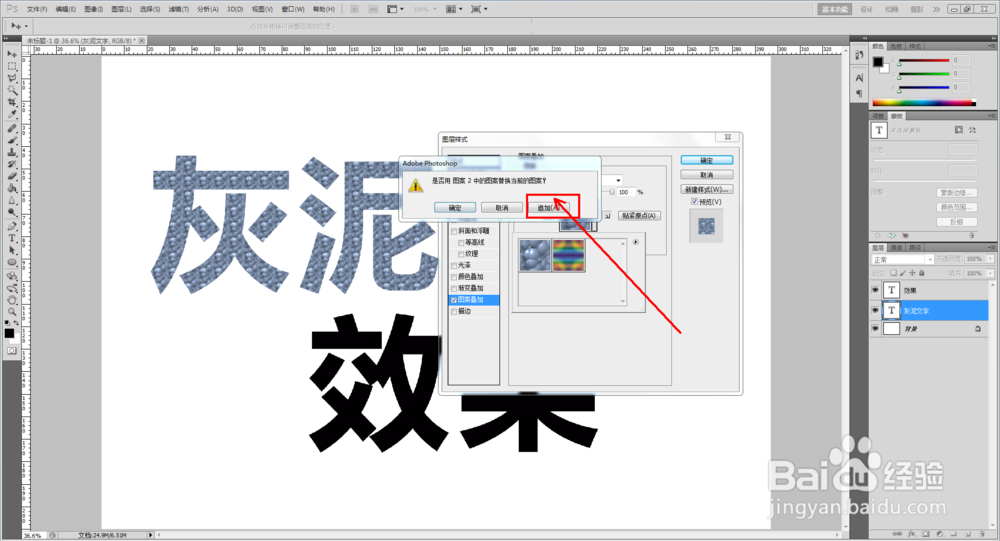Viewport: 1000px width, 541px height.
Task: Click 确定 in the Layer Style dialog
Action: 707,160
